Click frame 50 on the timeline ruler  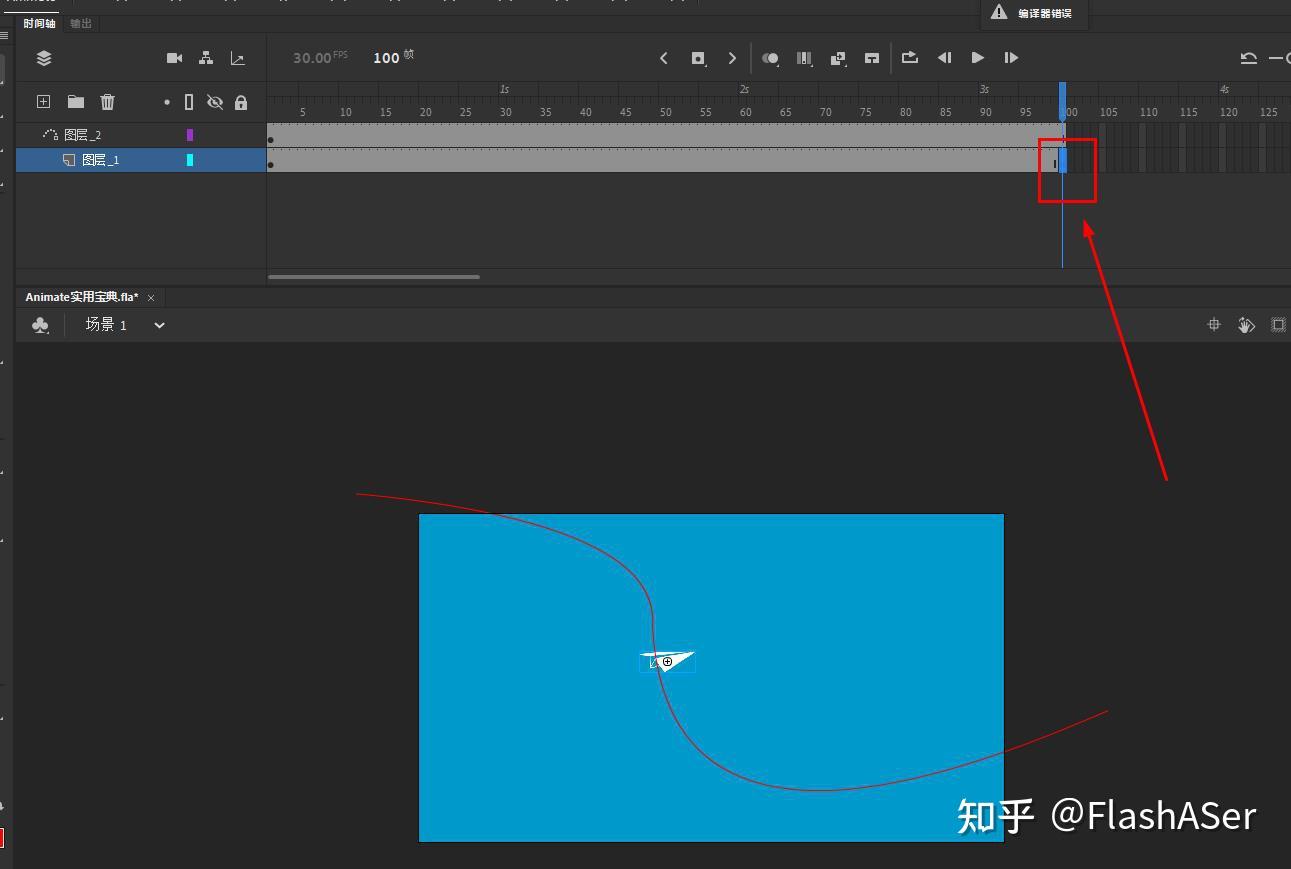click(x=665, y=112)
